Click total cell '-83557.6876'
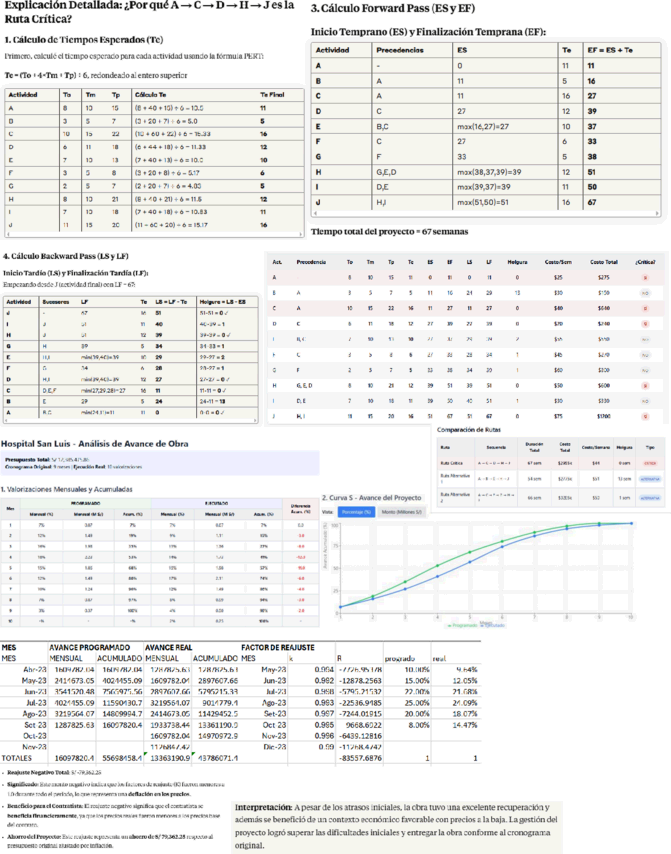This screenshot has width=671, height=854. point(360,758)
